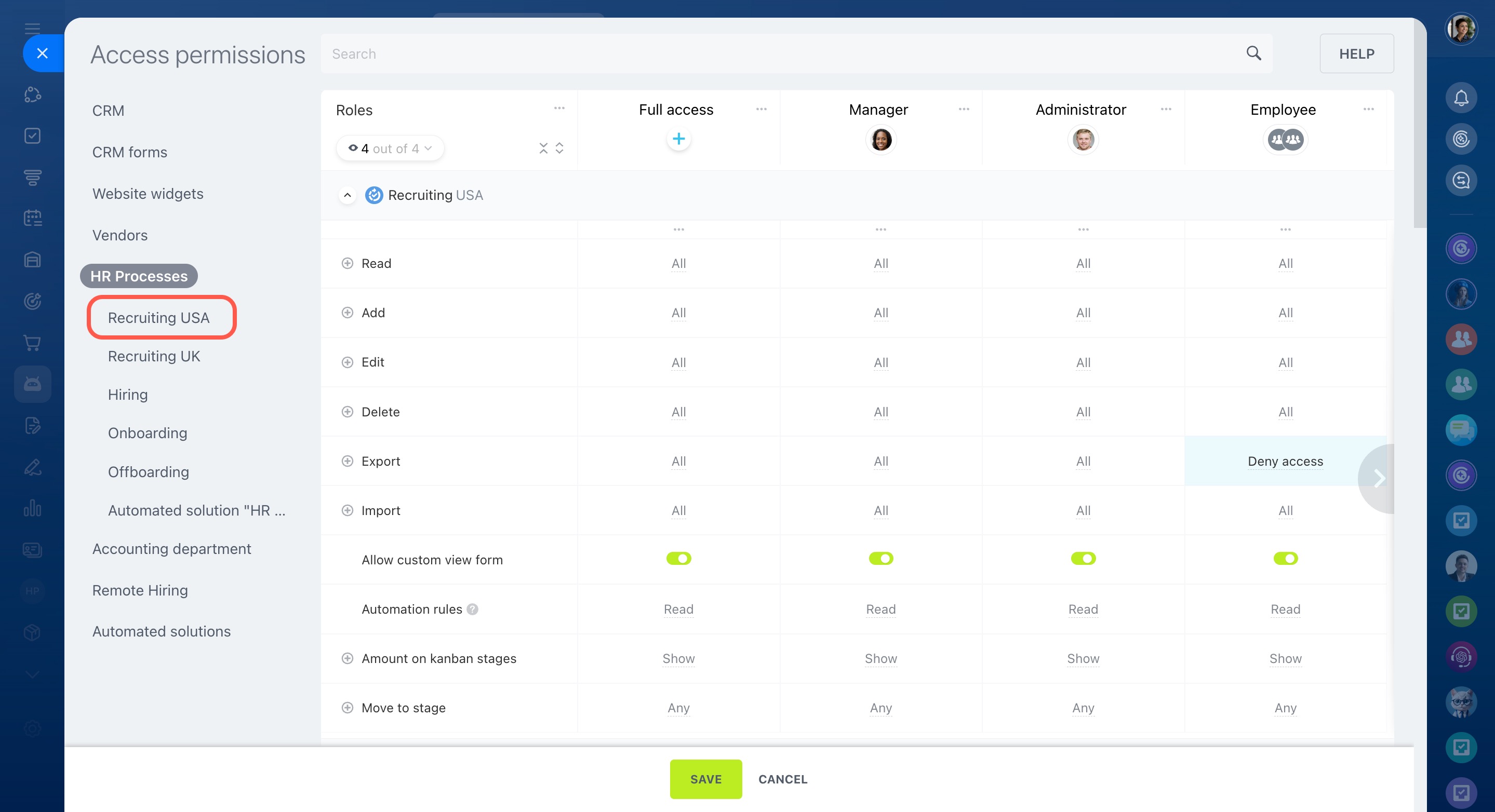This screenshot has width=1495, height=812.
Task: Click the HELP button
Action: tap(1356, 53)
